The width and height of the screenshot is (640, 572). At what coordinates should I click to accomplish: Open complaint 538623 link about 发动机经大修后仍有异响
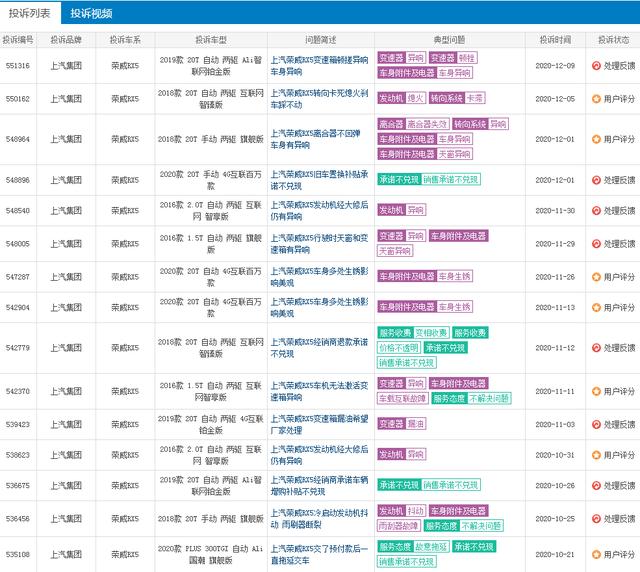point(319,455)
